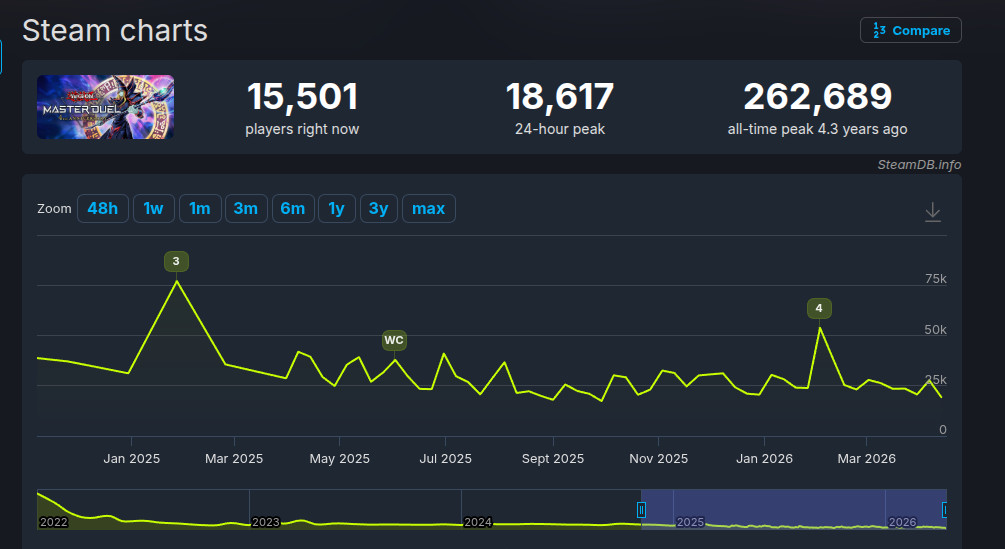1005x549 pixels.
Task: Select the 1w zoom range
Action: 153,208
